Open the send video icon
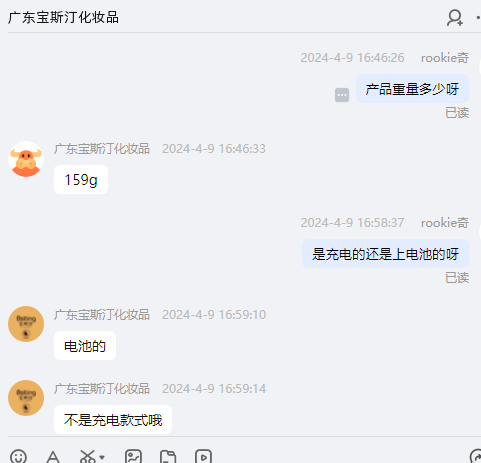The image size is (481, 463). click(x=203, y=457)
